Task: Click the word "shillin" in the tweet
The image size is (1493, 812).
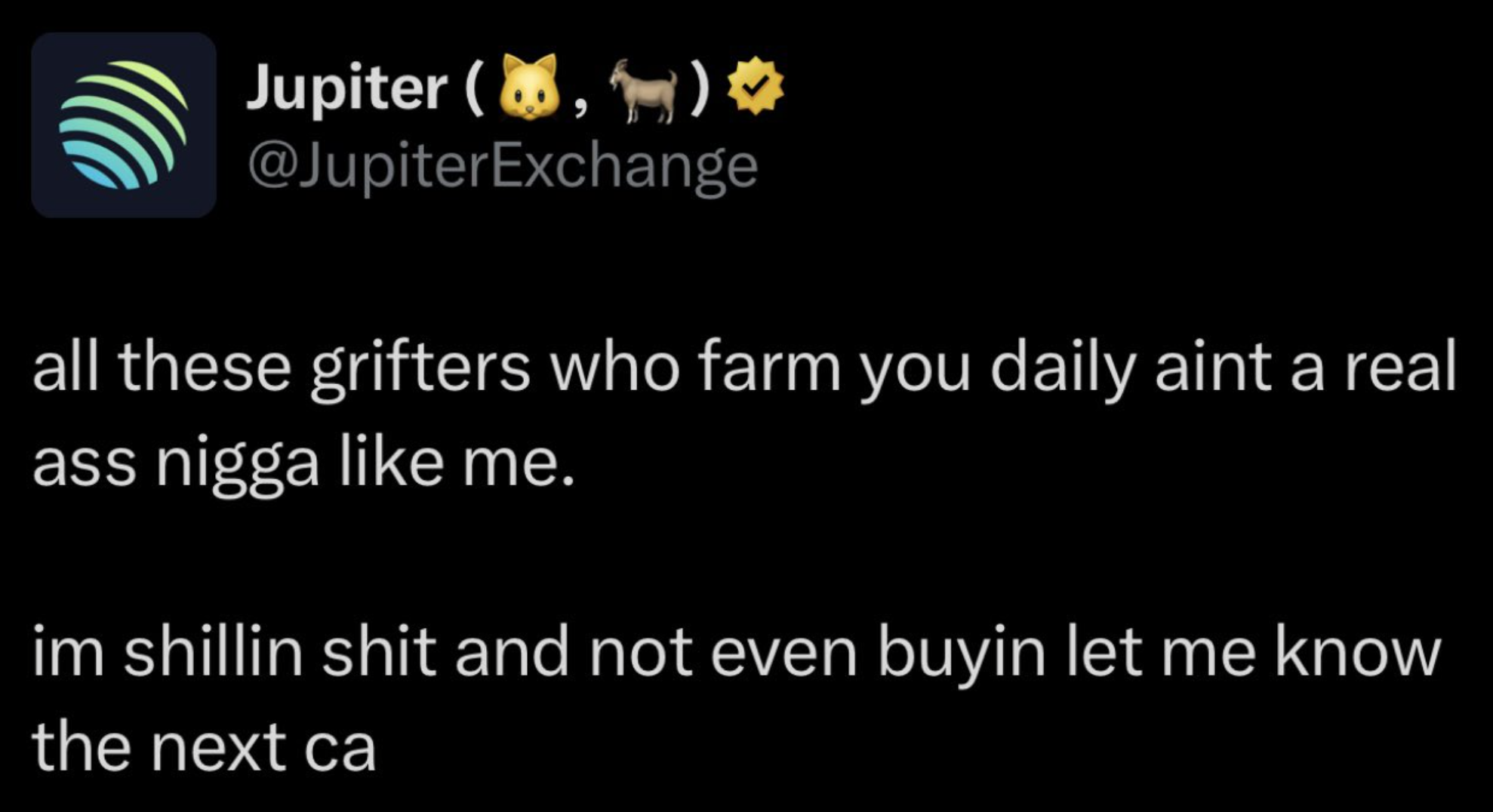Action: tap(213, 654)
